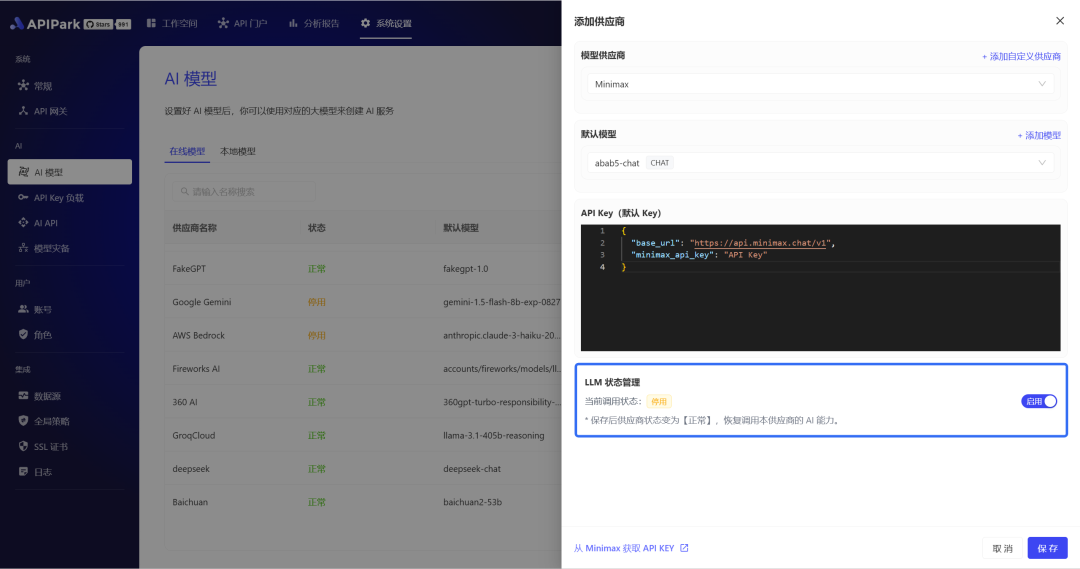Open the 默认模型 abab5-chat dropdown

pyautogui.click(x=820, y=163)
